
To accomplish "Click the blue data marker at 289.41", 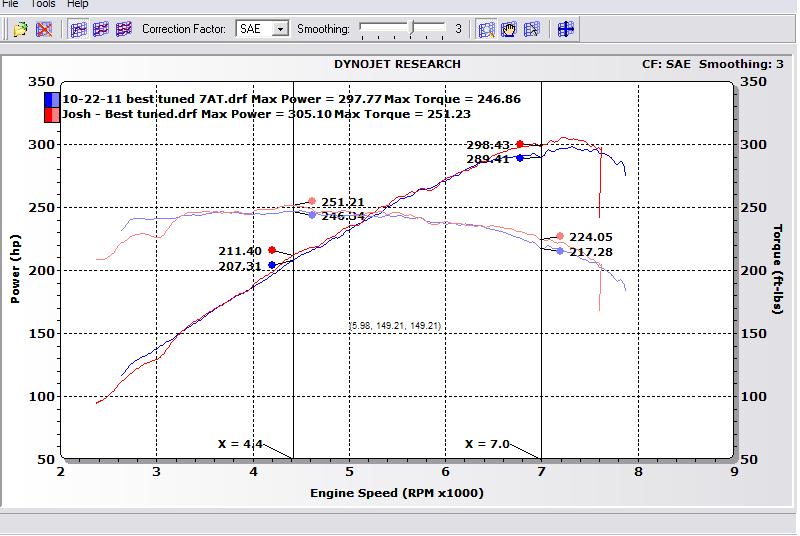I will 520,158.
